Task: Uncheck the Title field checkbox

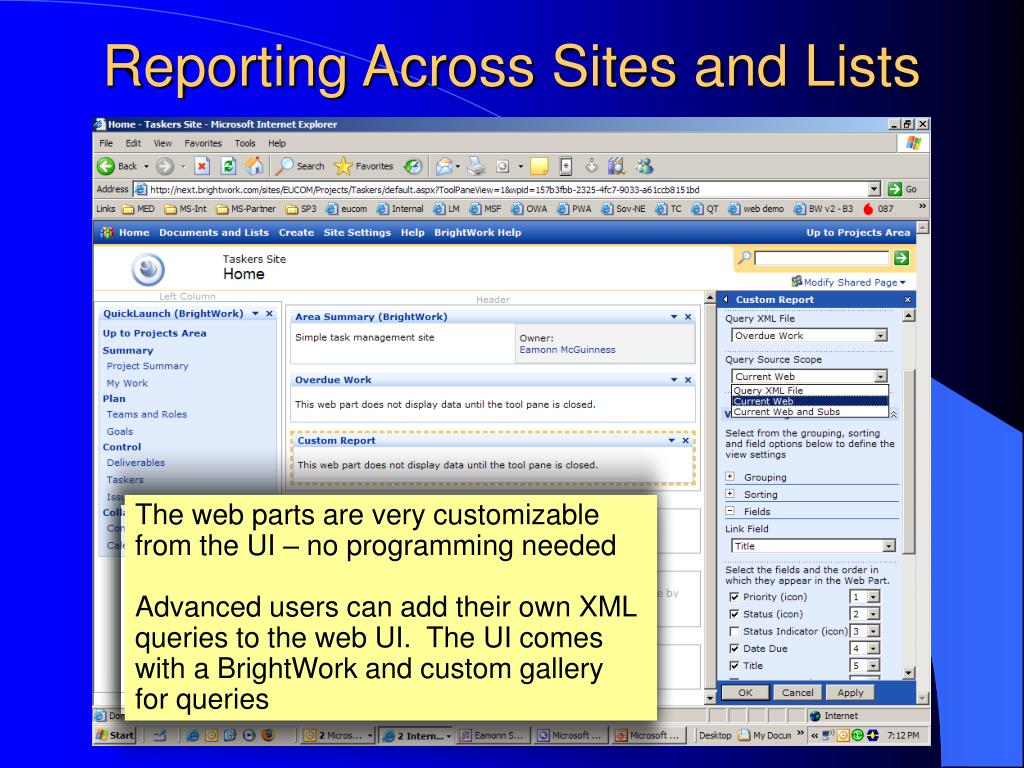Action: [734, 665]
